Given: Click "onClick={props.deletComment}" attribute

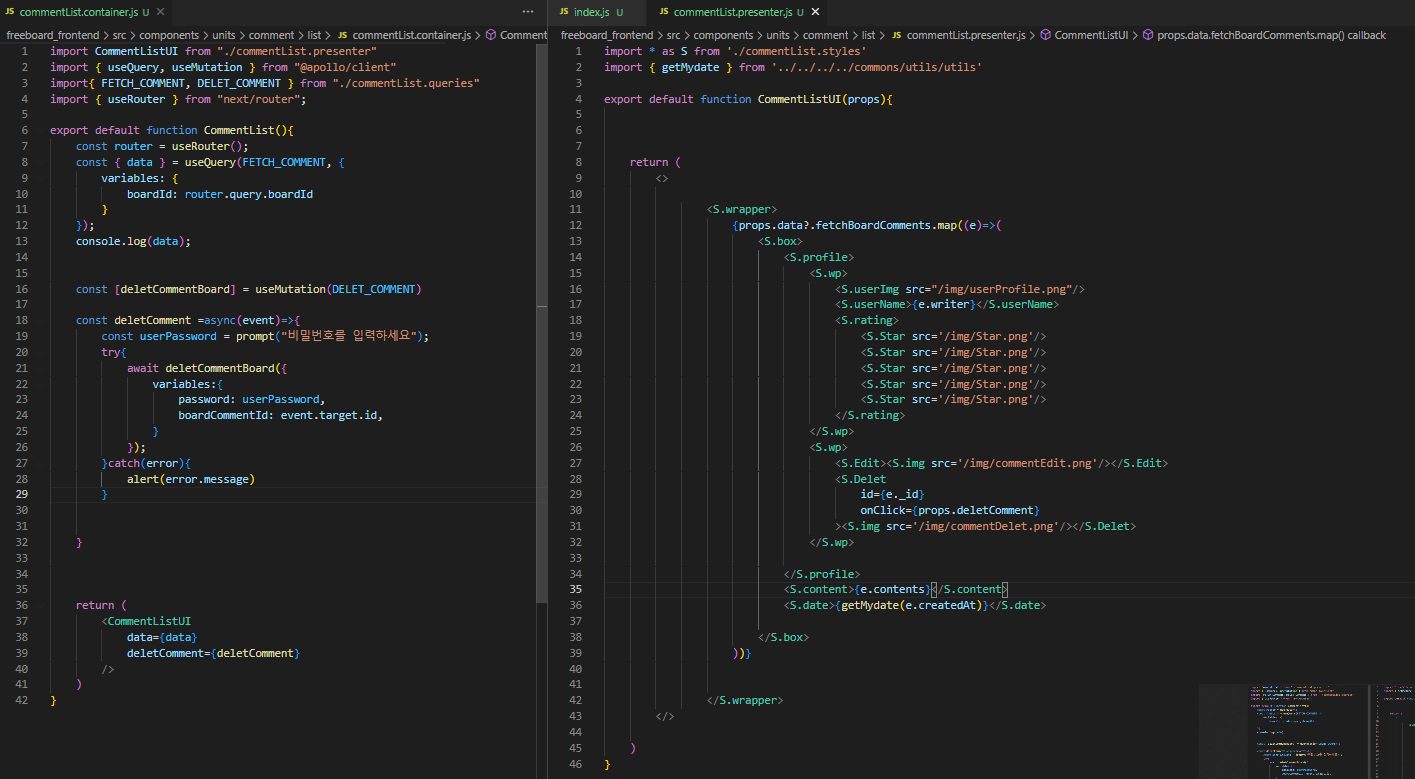Looking at the screenshot, I should (x=951, y=510).
